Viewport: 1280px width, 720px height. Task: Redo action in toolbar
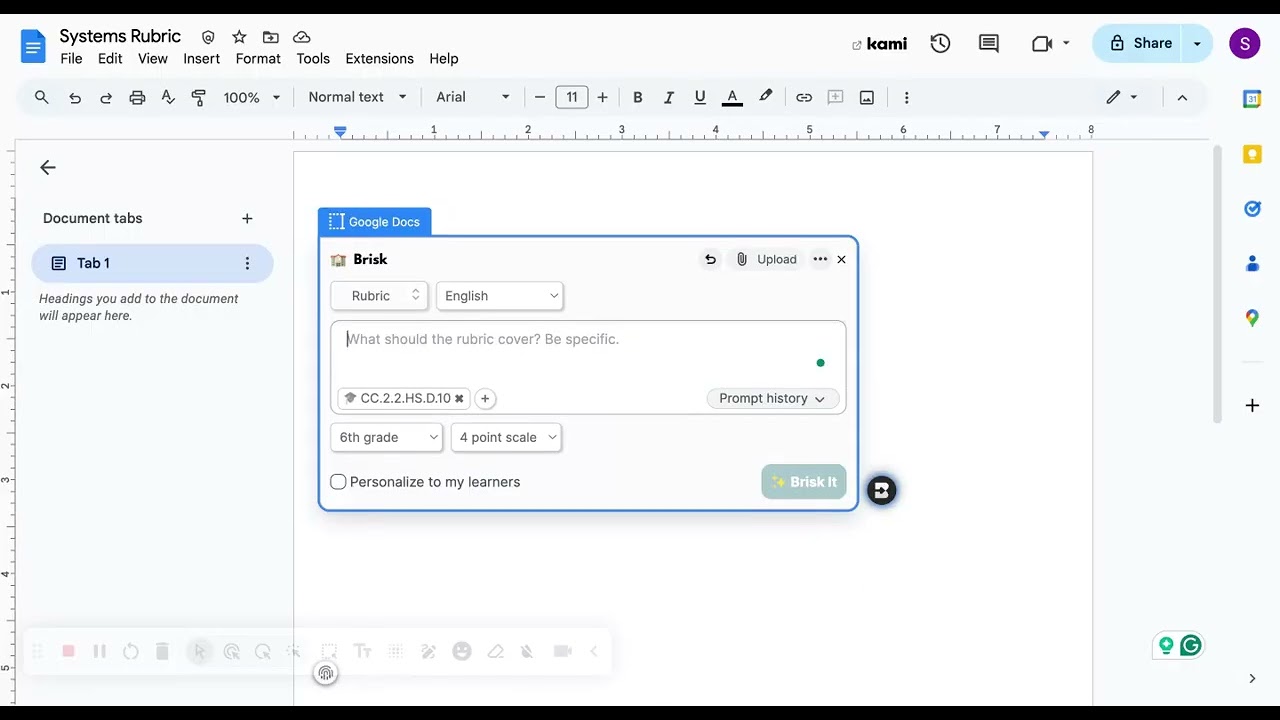[x=106, y=97]
